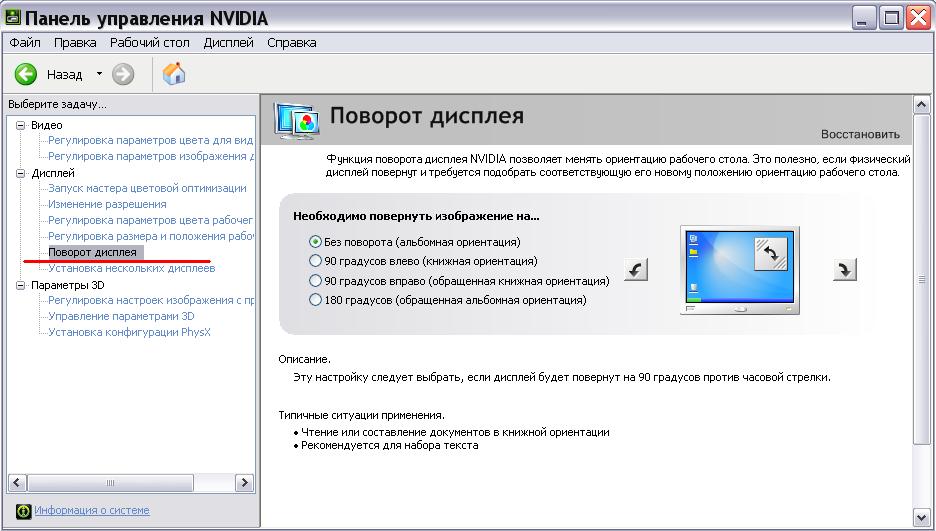This screenshot has height=531, width=936.
Task: Open Установка конфигурации PhysX task
Action: (130, 332)
